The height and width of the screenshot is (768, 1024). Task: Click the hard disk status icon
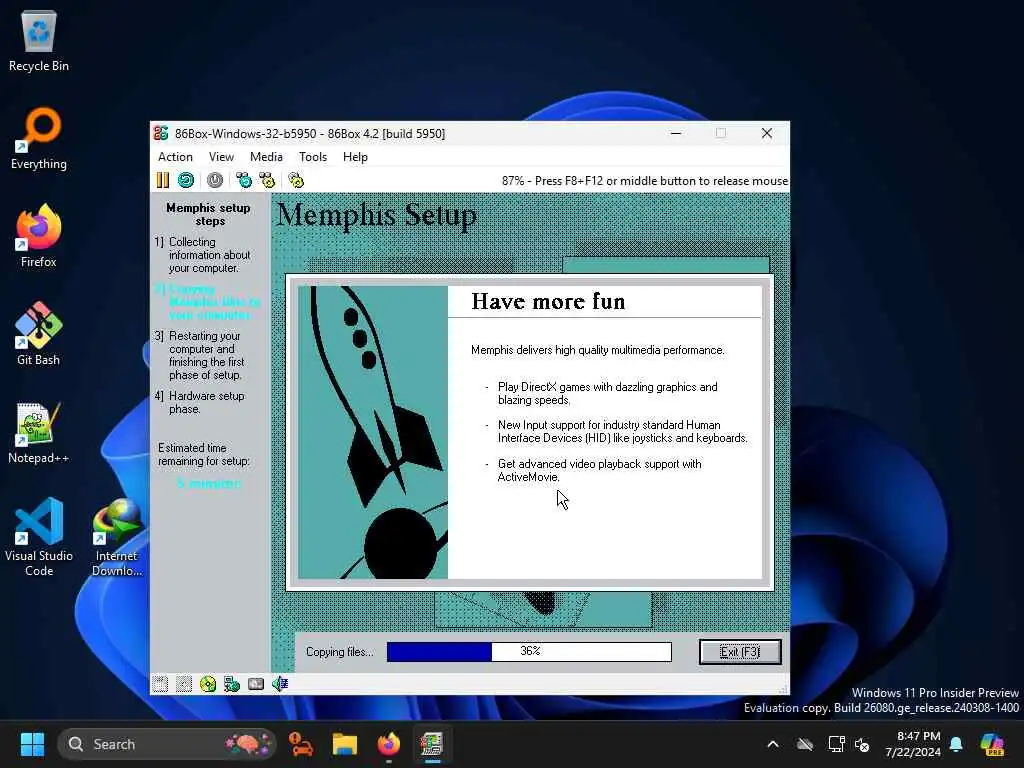[x=256, y=684]
